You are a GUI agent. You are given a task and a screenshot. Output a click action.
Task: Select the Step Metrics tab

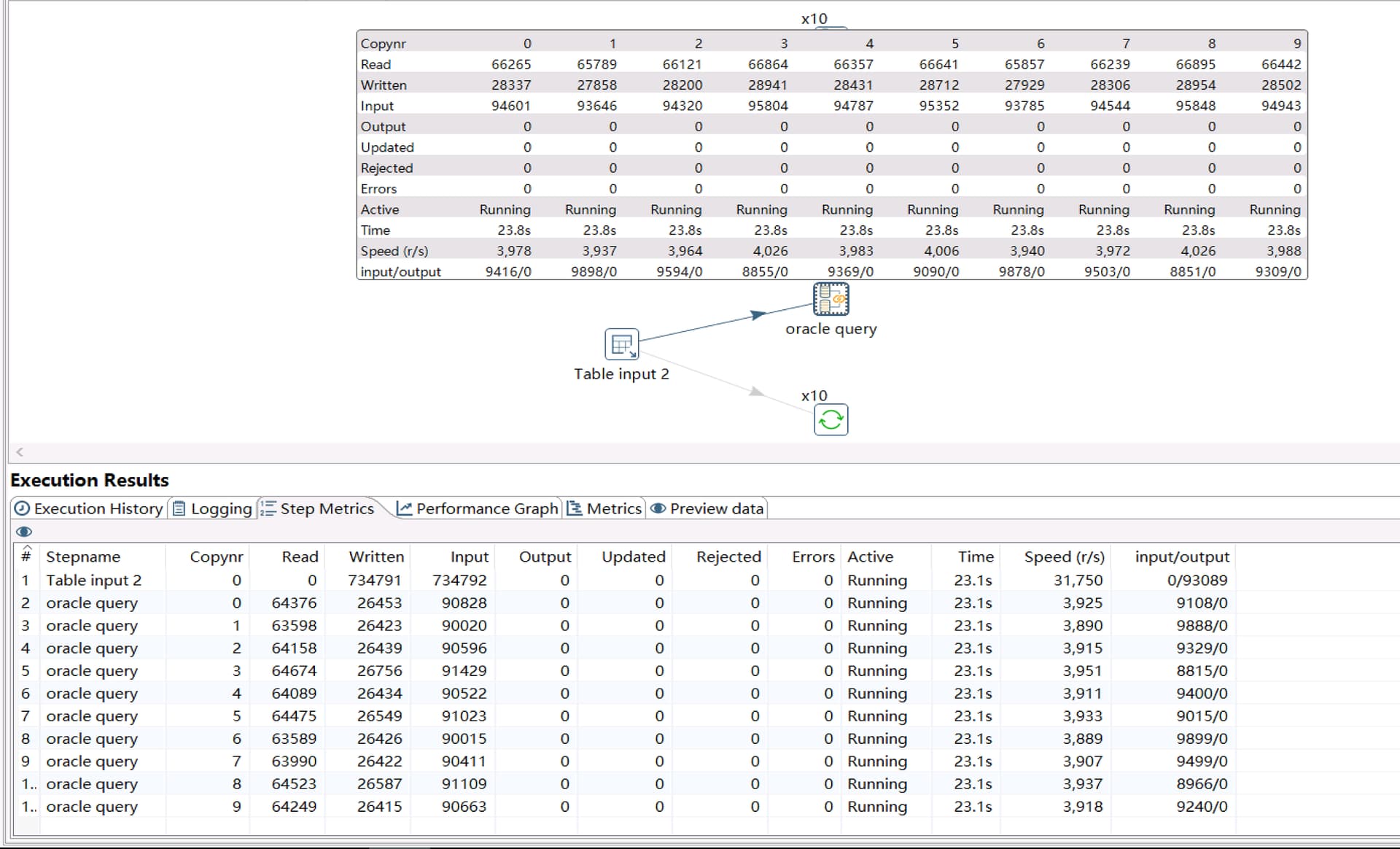[x=318, y=508]
